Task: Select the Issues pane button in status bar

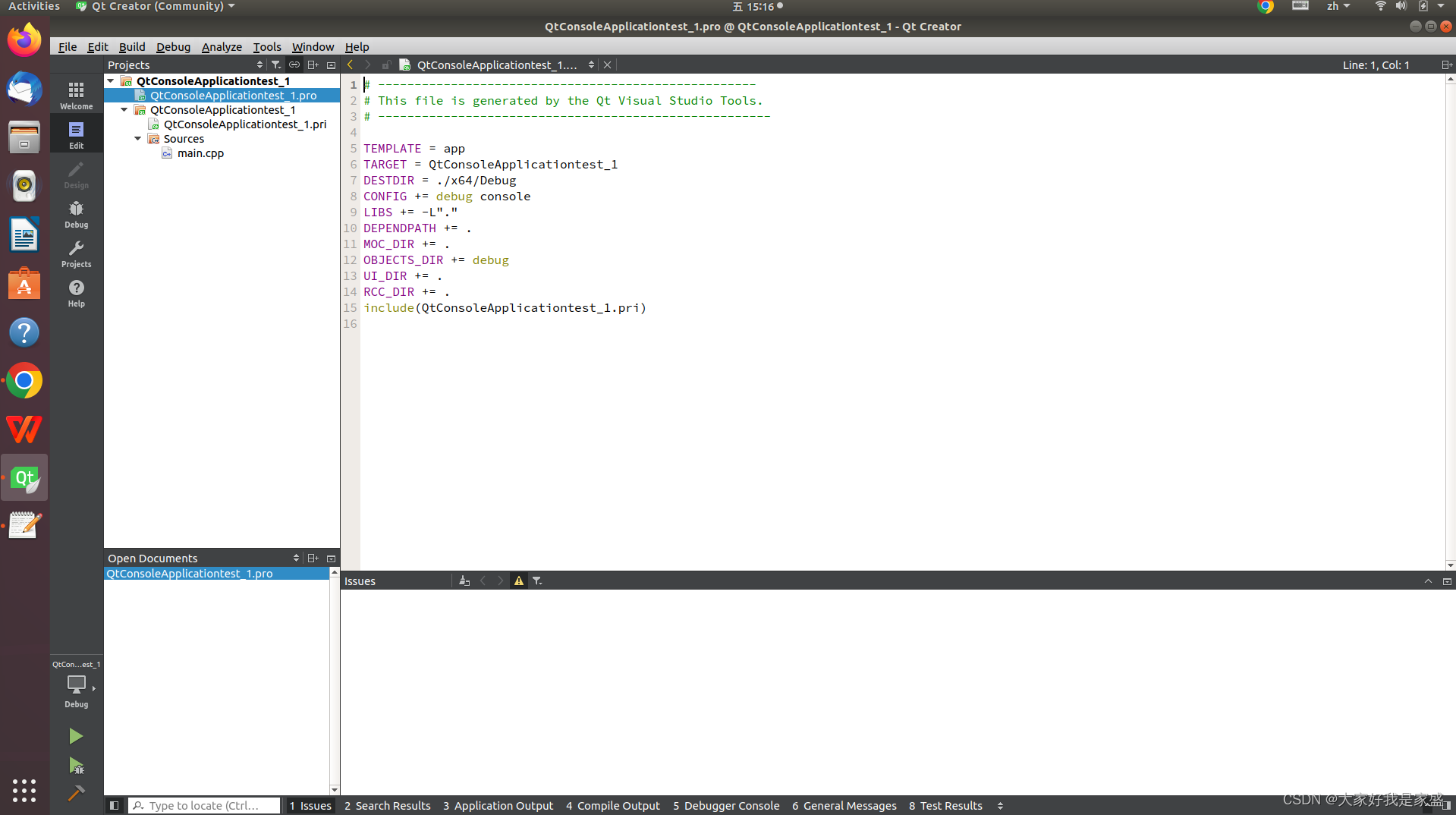Action: pos(310,806)
